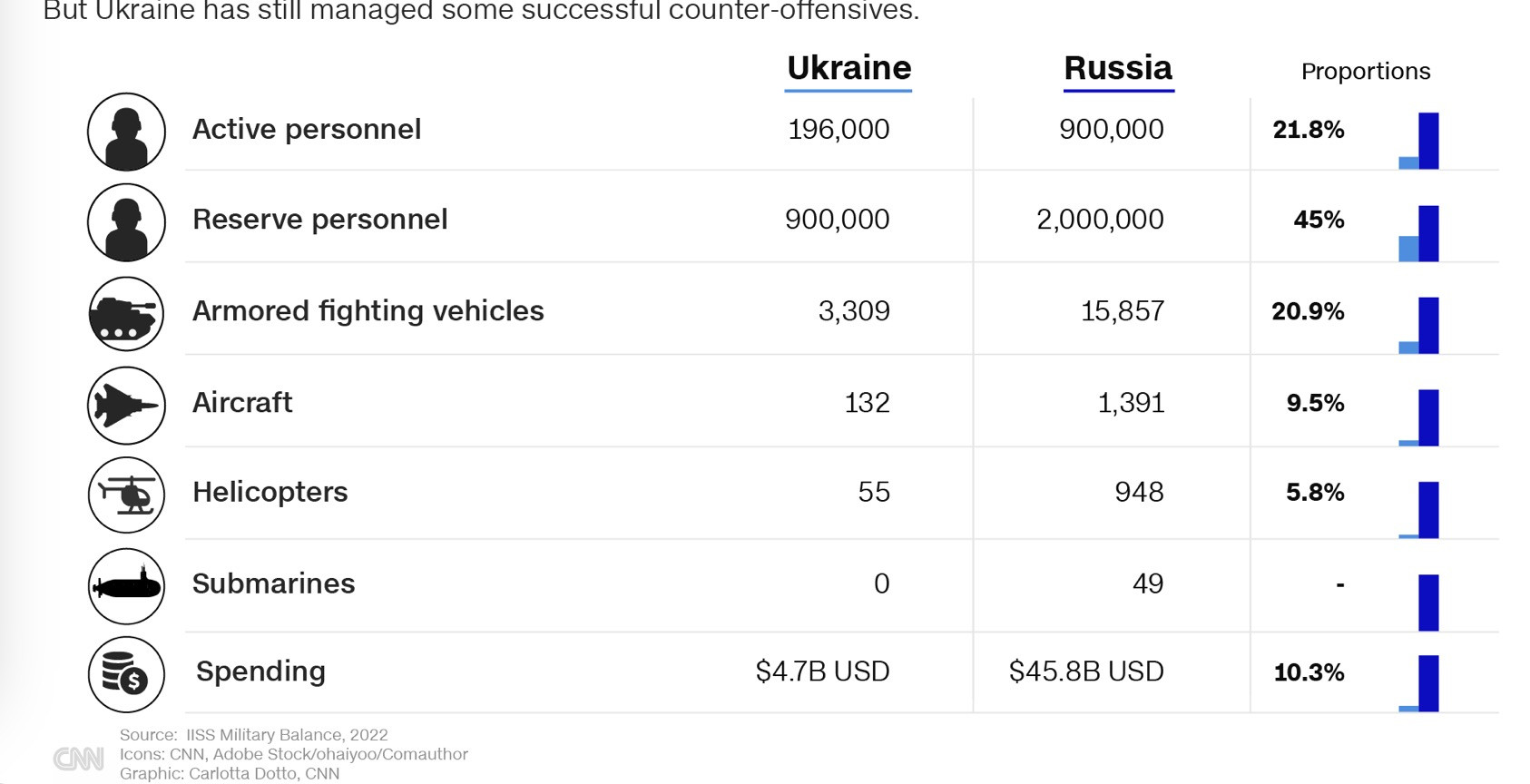
Task: Click Ukraine's $4.7B USD spending value
Action: click(822, 671)
